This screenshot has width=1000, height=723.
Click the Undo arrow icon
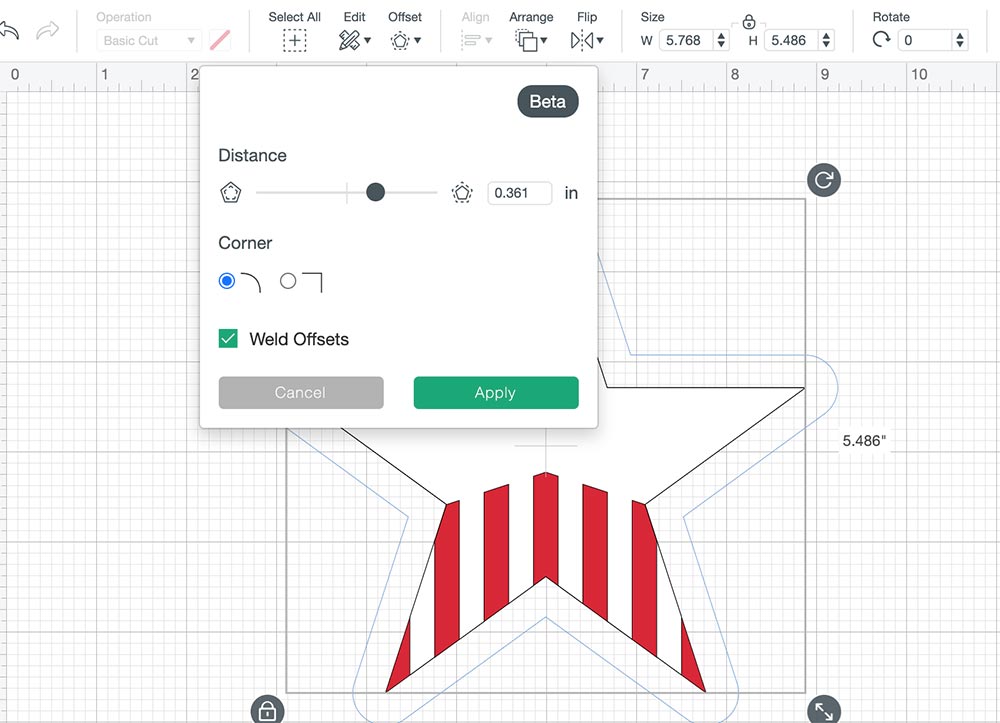click(8, 30)
